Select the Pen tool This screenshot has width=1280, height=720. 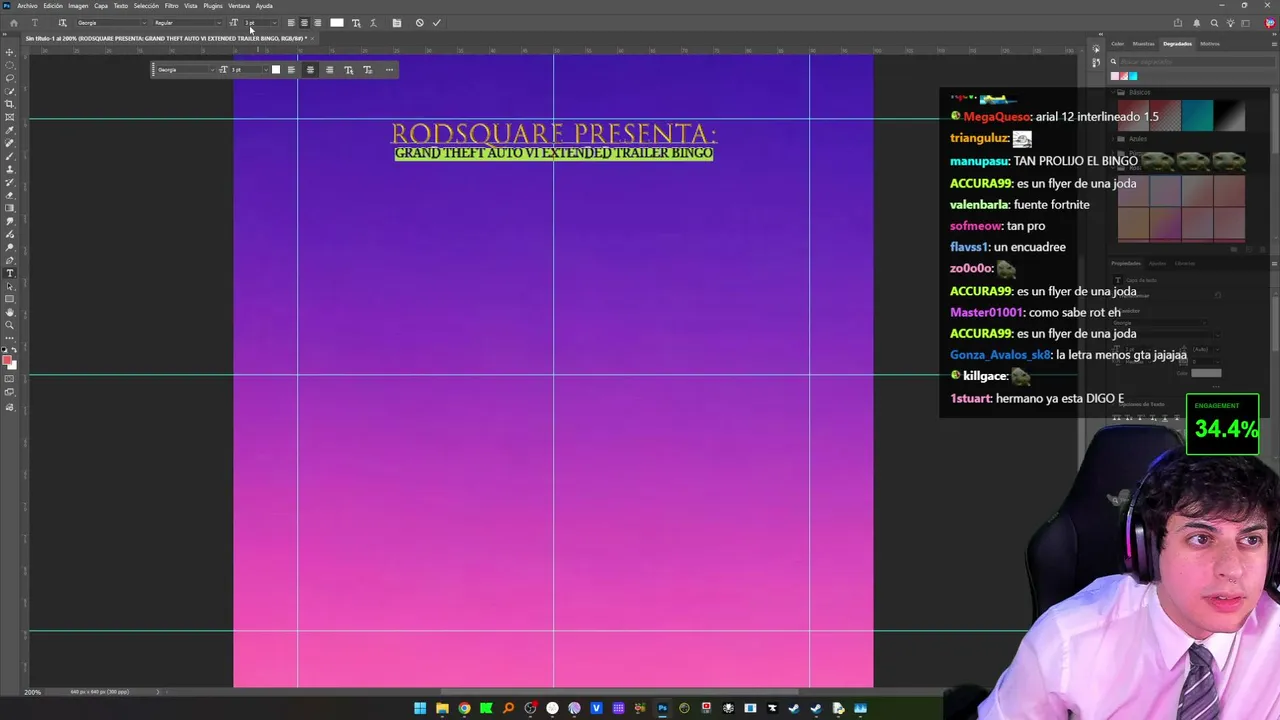[x=10, y=260]
